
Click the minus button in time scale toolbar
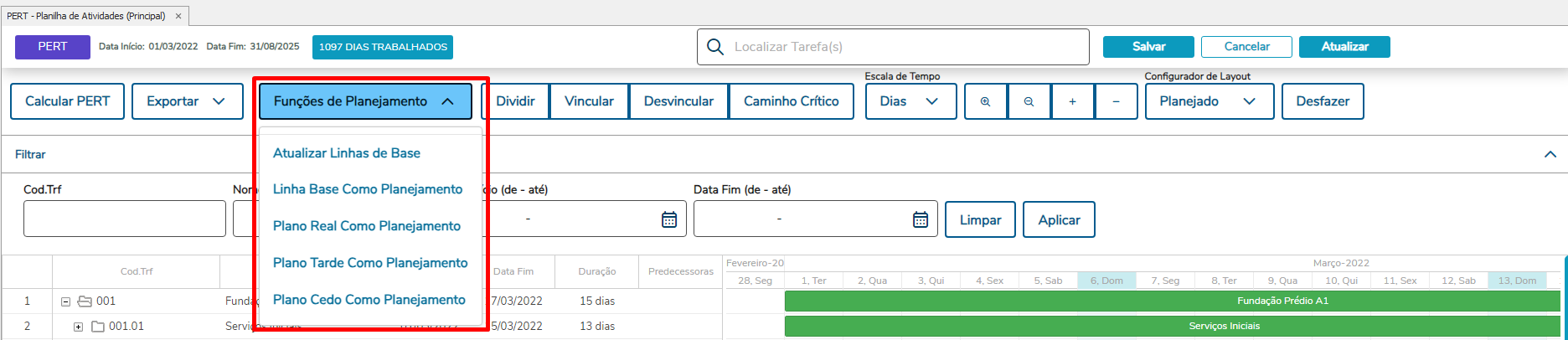tap(1116, 101)
